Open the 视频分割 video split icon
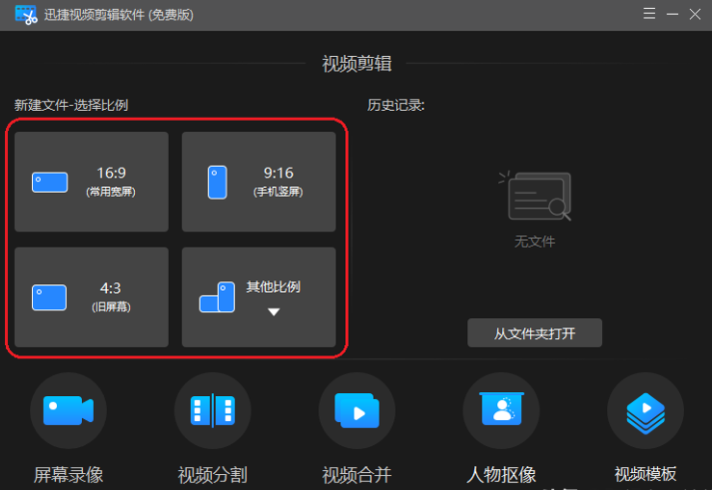The width and height of the screenshot is (712, 490). pos(213,411)
